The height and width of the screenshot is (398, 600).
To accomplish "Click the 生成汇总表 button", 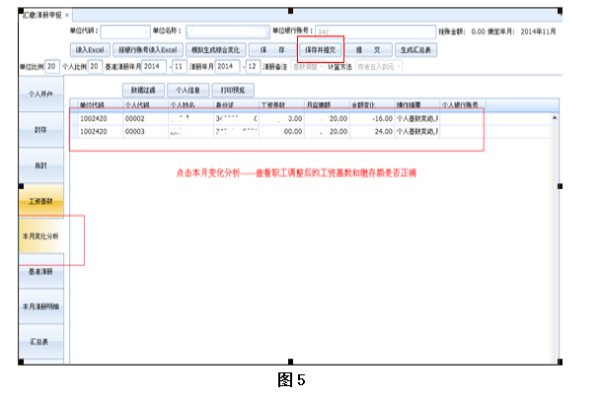I will tap(416, 50).
